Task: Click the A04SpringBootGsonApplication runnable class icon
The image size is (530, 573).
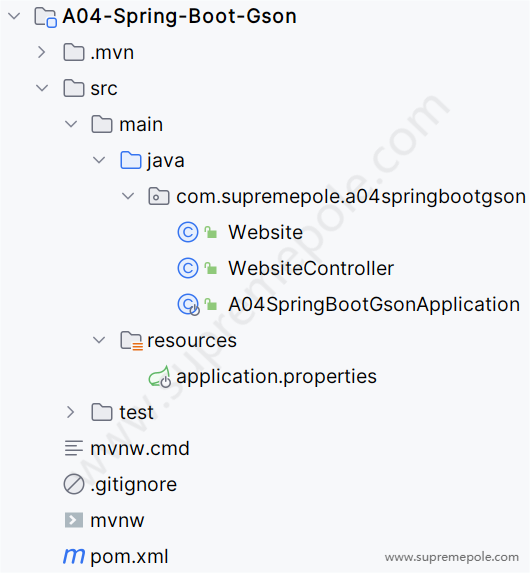Action: tap(189, 305)
